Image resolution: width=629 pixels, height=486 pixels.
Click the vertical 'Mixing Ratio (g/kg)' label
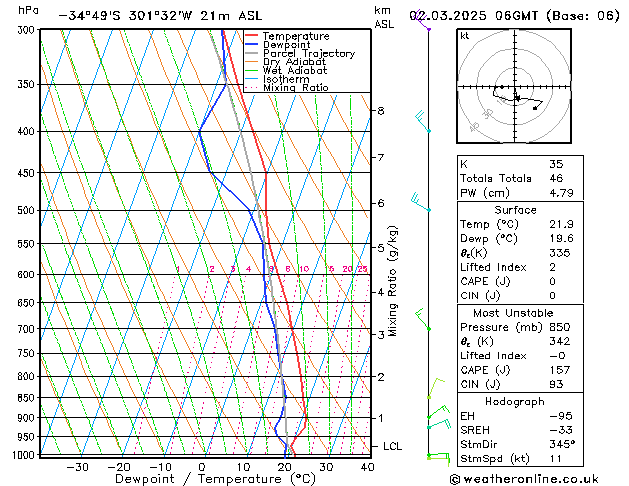click(x=392, y=281)
